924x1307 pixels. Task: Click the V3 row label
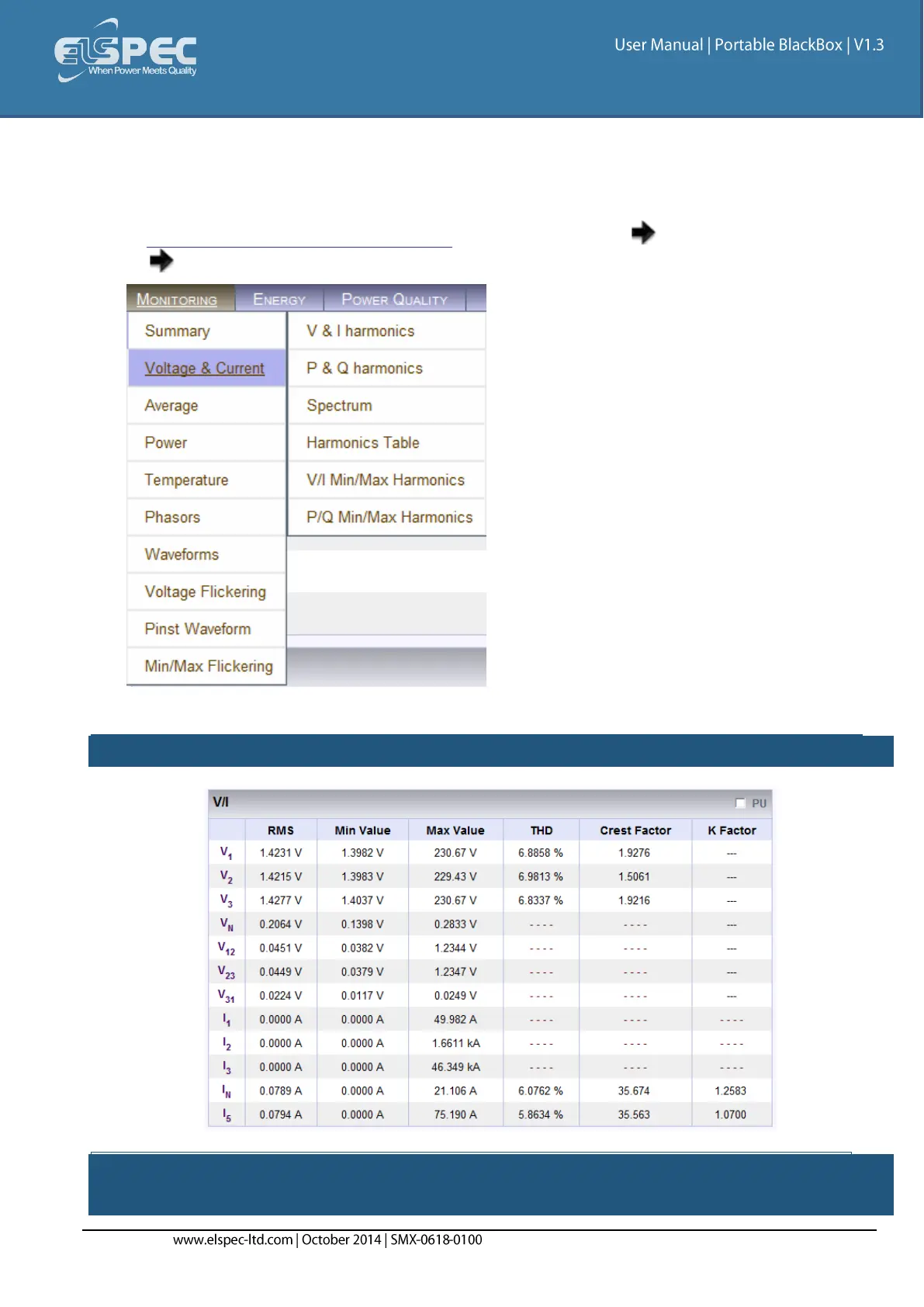click(226, 901)
